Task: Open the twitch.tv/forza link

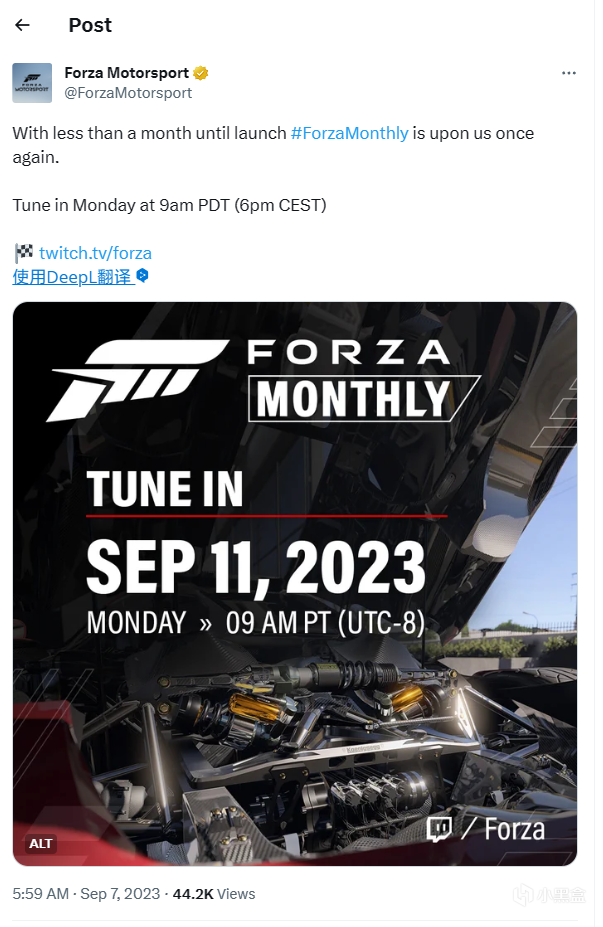Action: [x=95, y=253]
